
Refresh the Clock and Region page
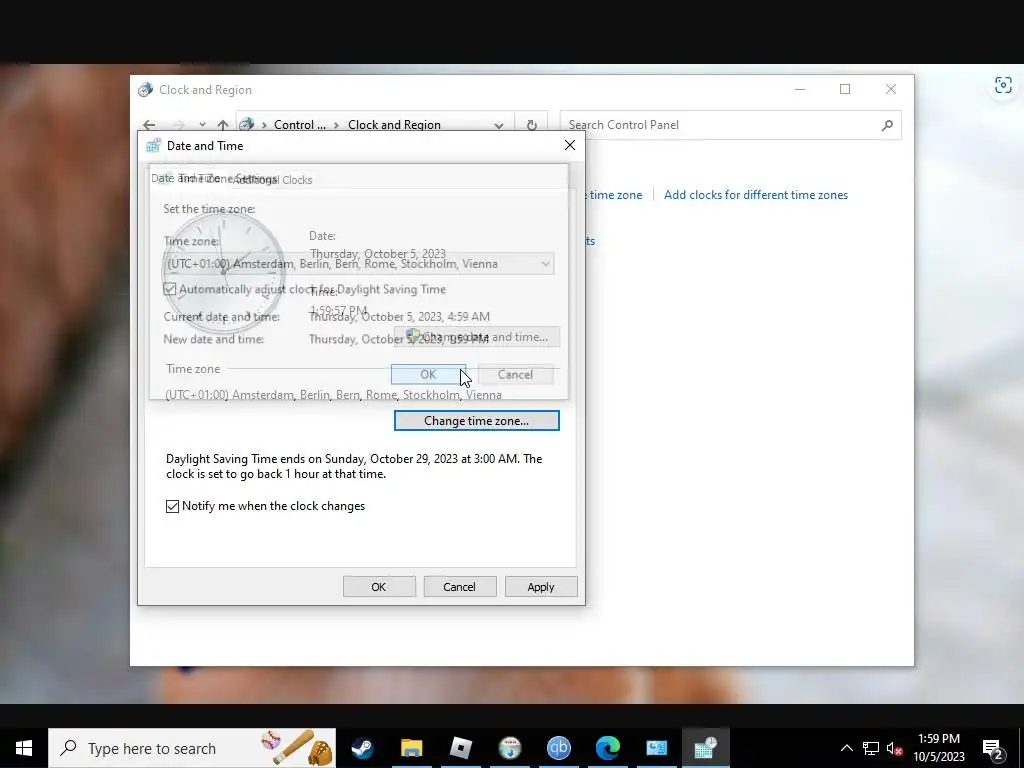[x=532, y=125]
